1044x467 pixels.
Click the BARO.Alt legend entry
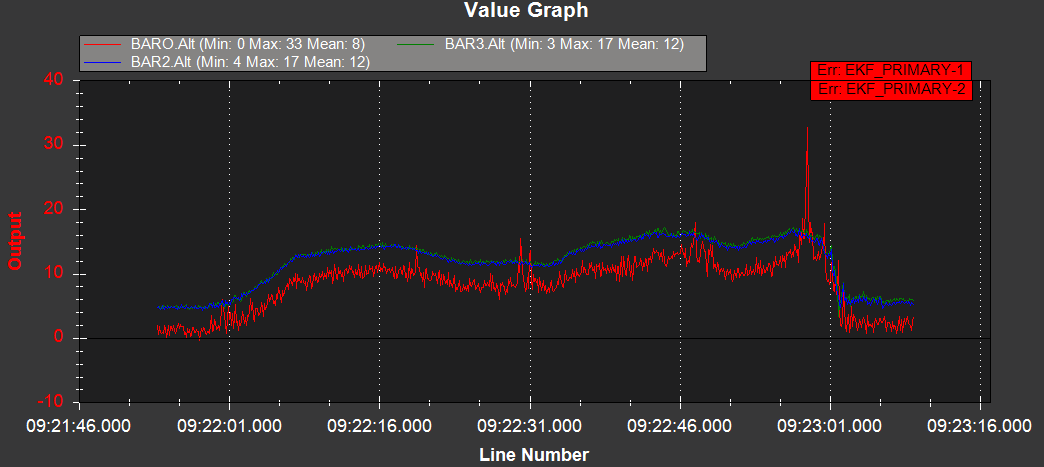pyautogui.click(x=226, y=45)
